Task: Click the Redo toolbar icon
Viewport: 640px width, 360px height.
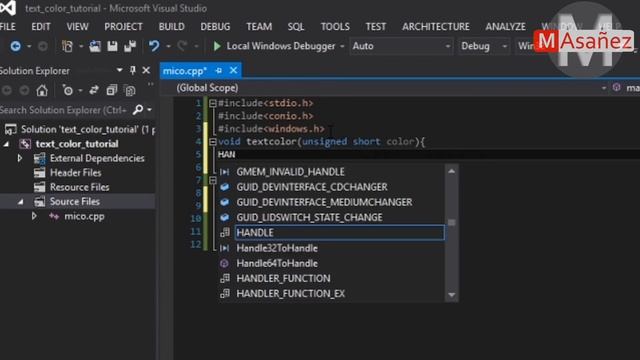Action: tap(182, 46)
